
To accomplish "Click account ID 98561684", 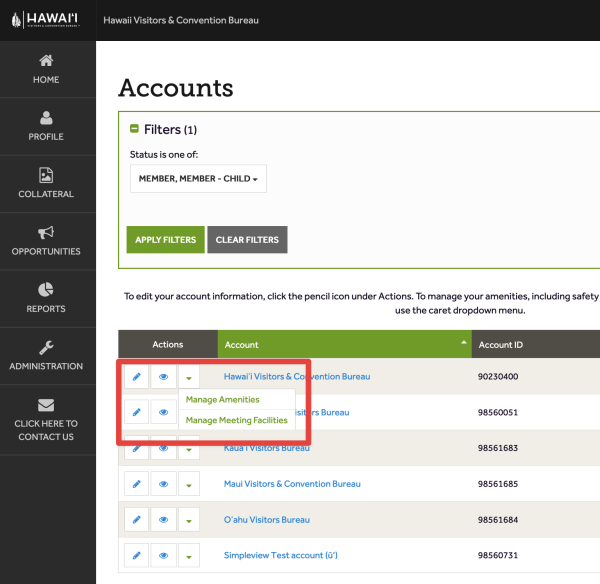I will (498, 520).
